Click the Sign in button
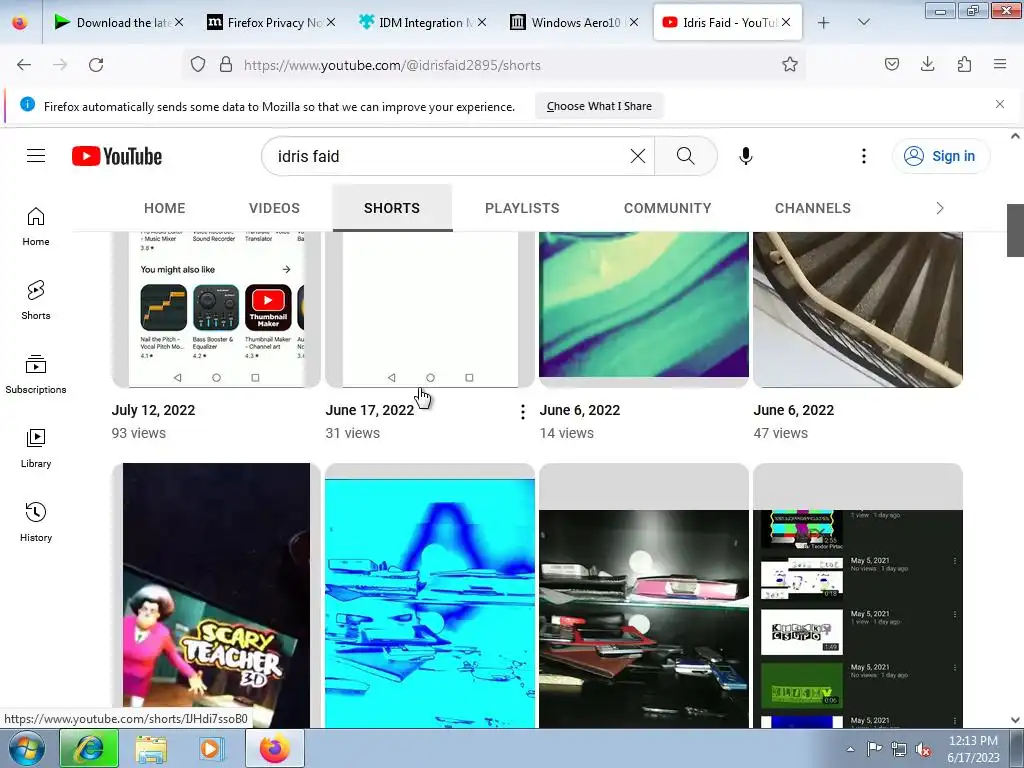 tap(941, 156)
